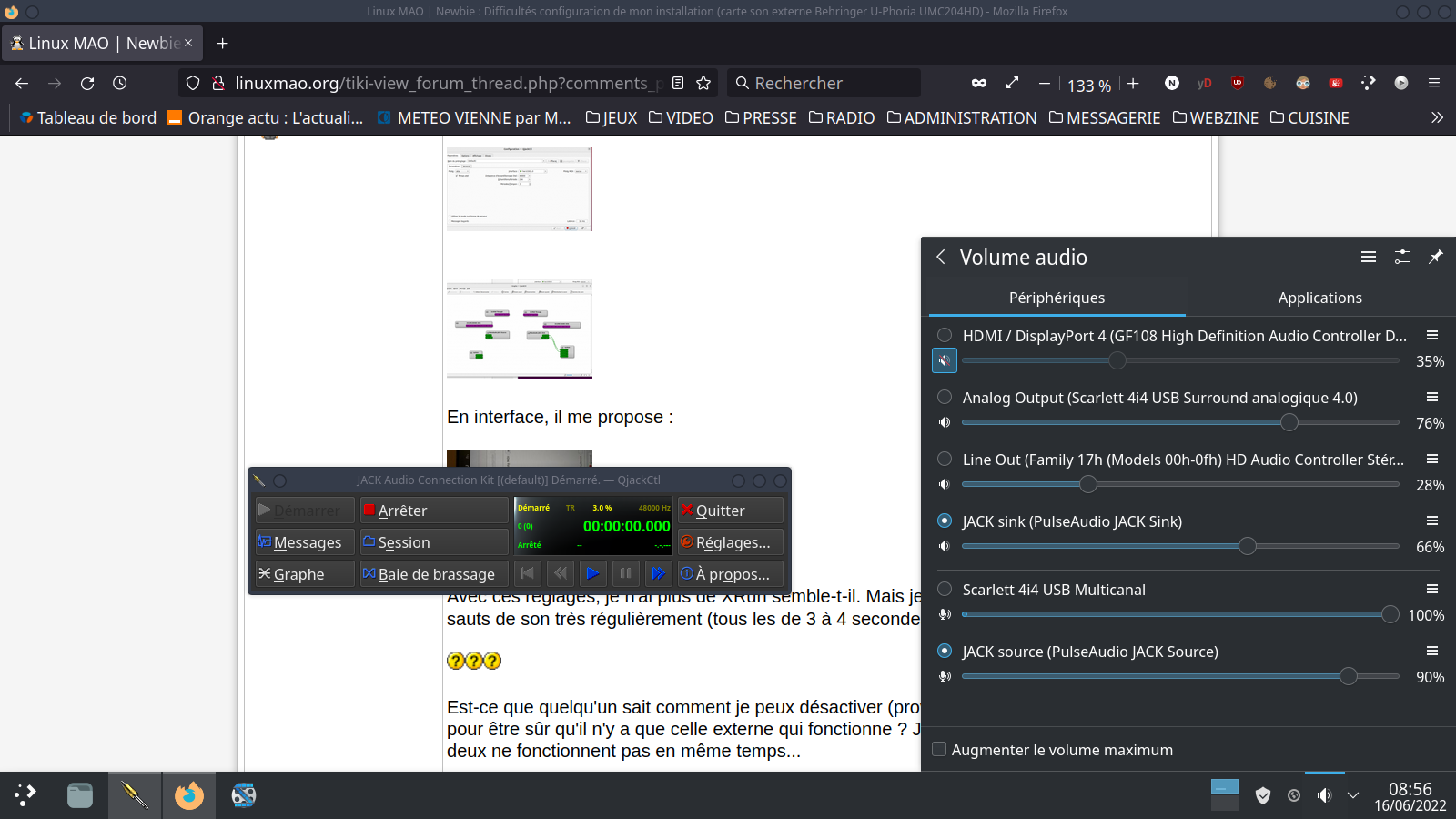1456x819 pixels.
Task: Click Quitter in QjackCtl
Action: pos(731,511)
